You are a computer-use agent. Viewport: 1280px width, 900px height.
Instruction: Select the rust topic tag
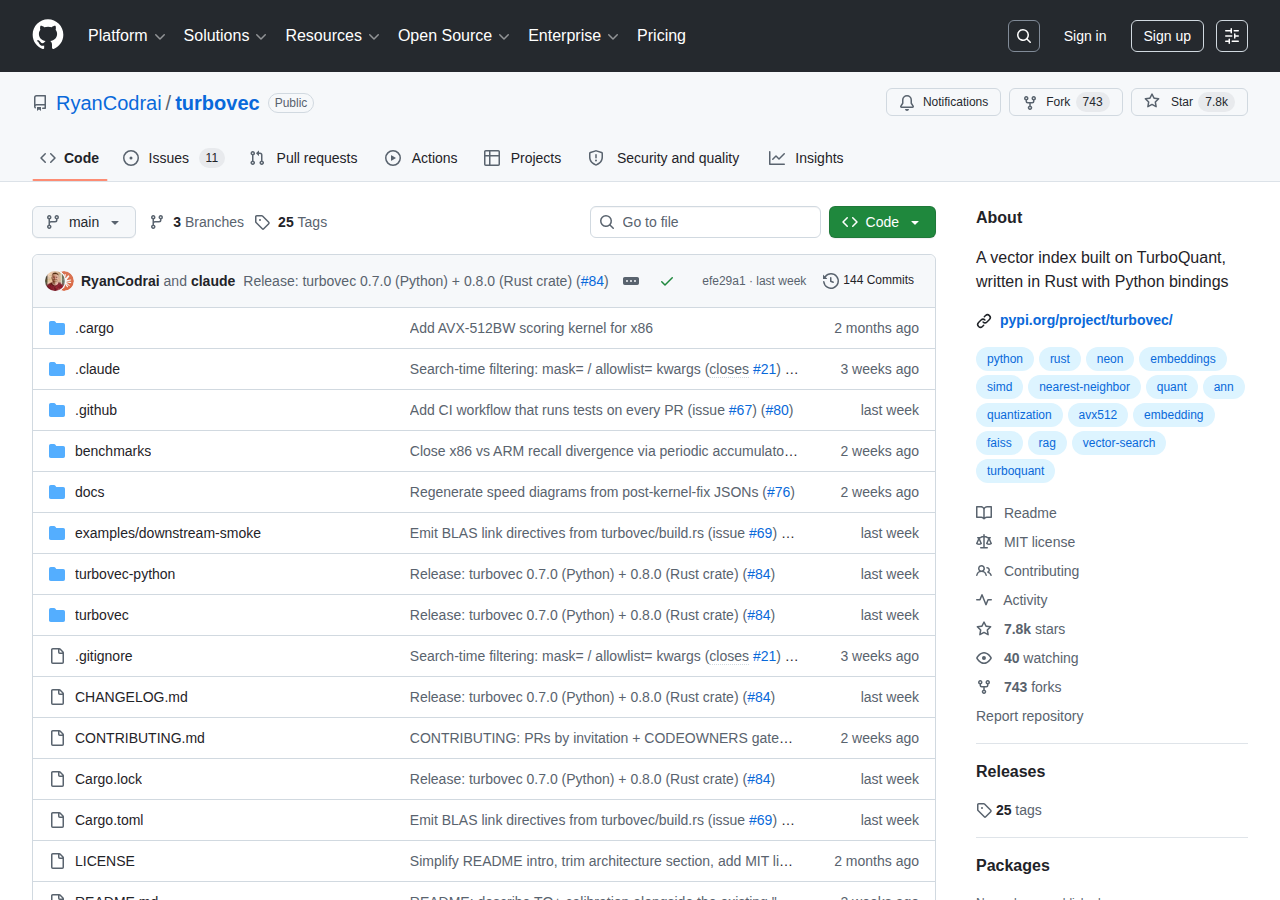[x=1060, y=359]
